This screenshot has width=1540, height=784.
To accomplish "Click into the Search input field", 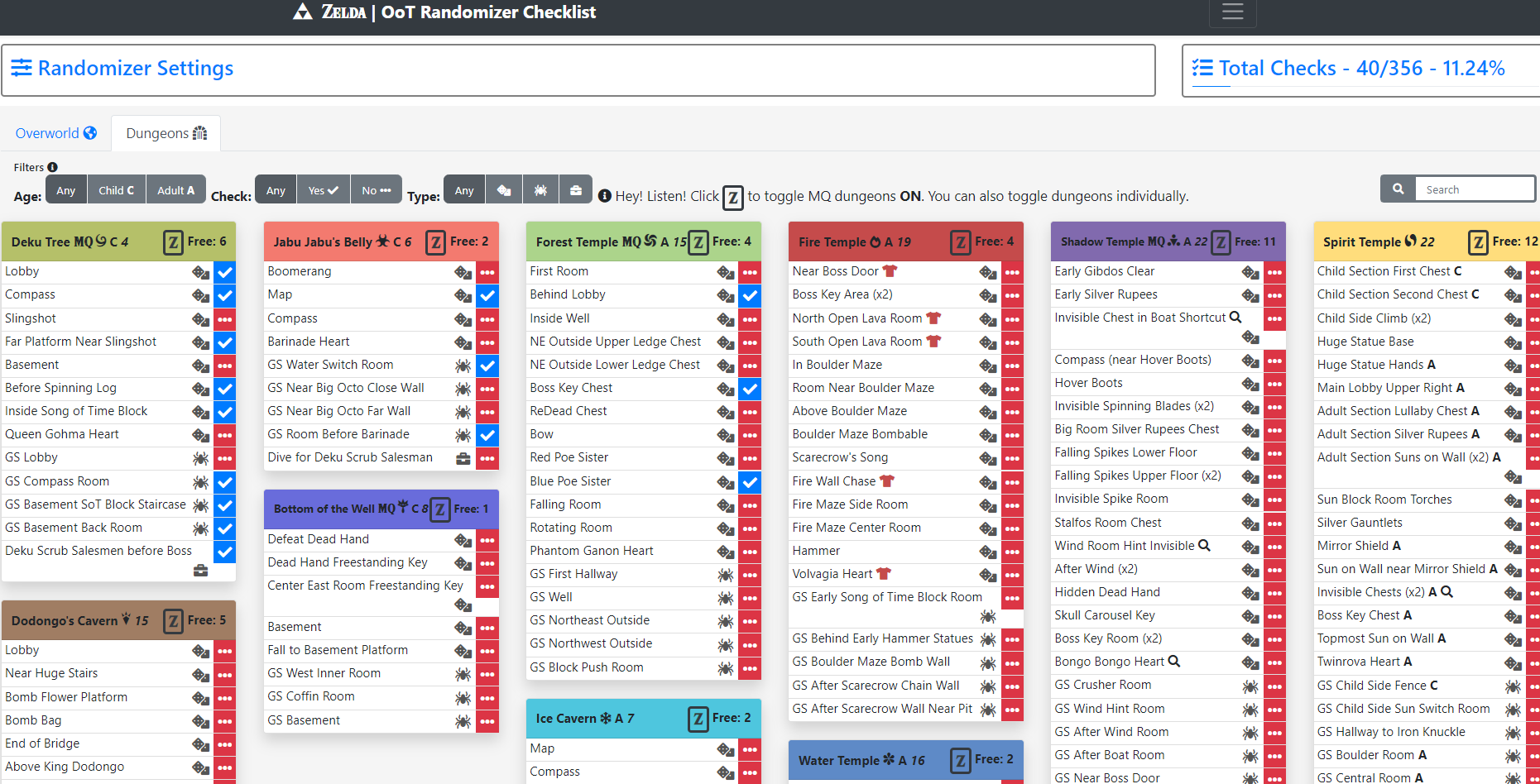I will coord(1474,189).
